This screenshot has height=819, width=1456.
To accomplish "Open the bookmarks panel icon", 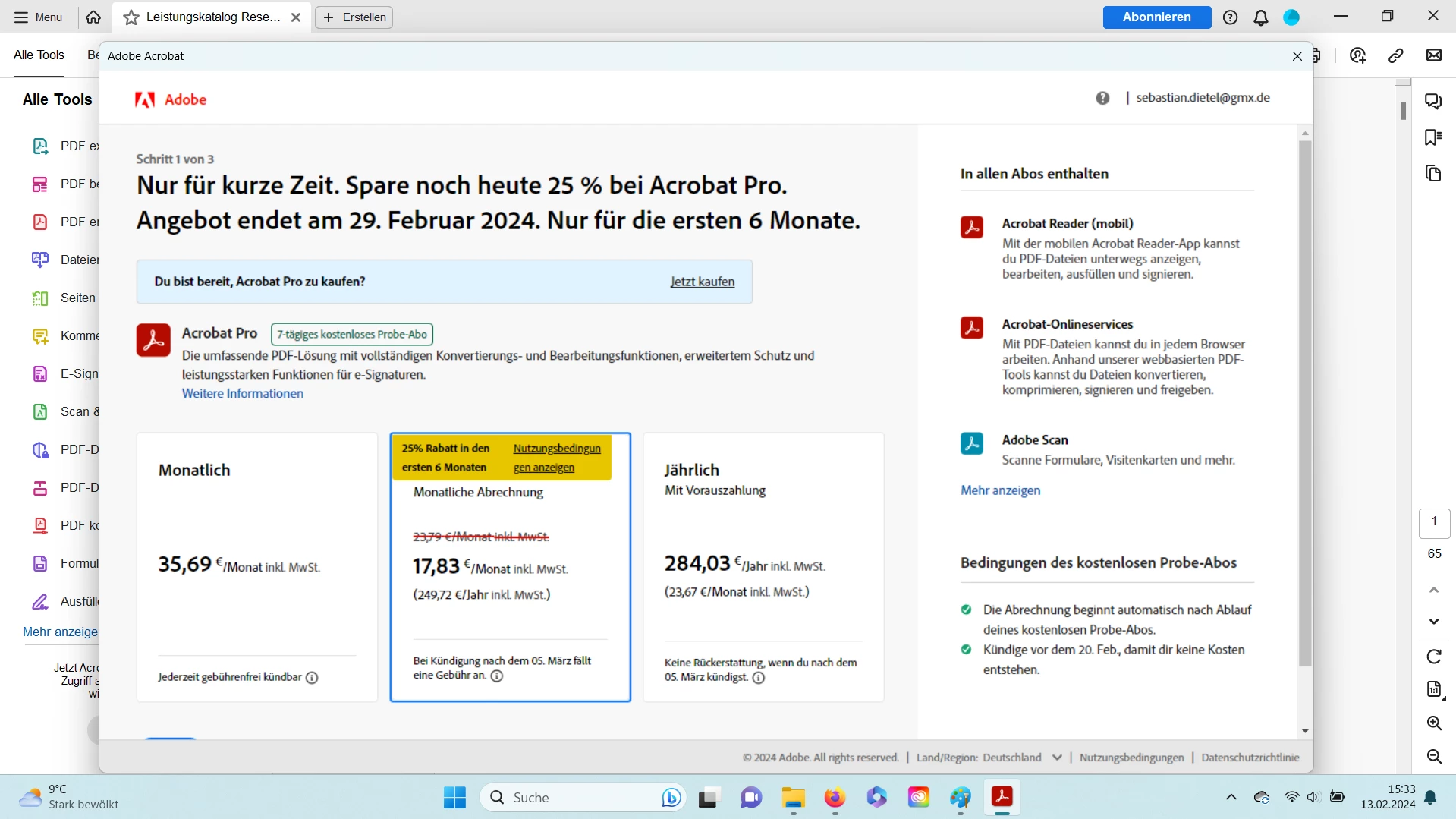I will point(1433,137).
